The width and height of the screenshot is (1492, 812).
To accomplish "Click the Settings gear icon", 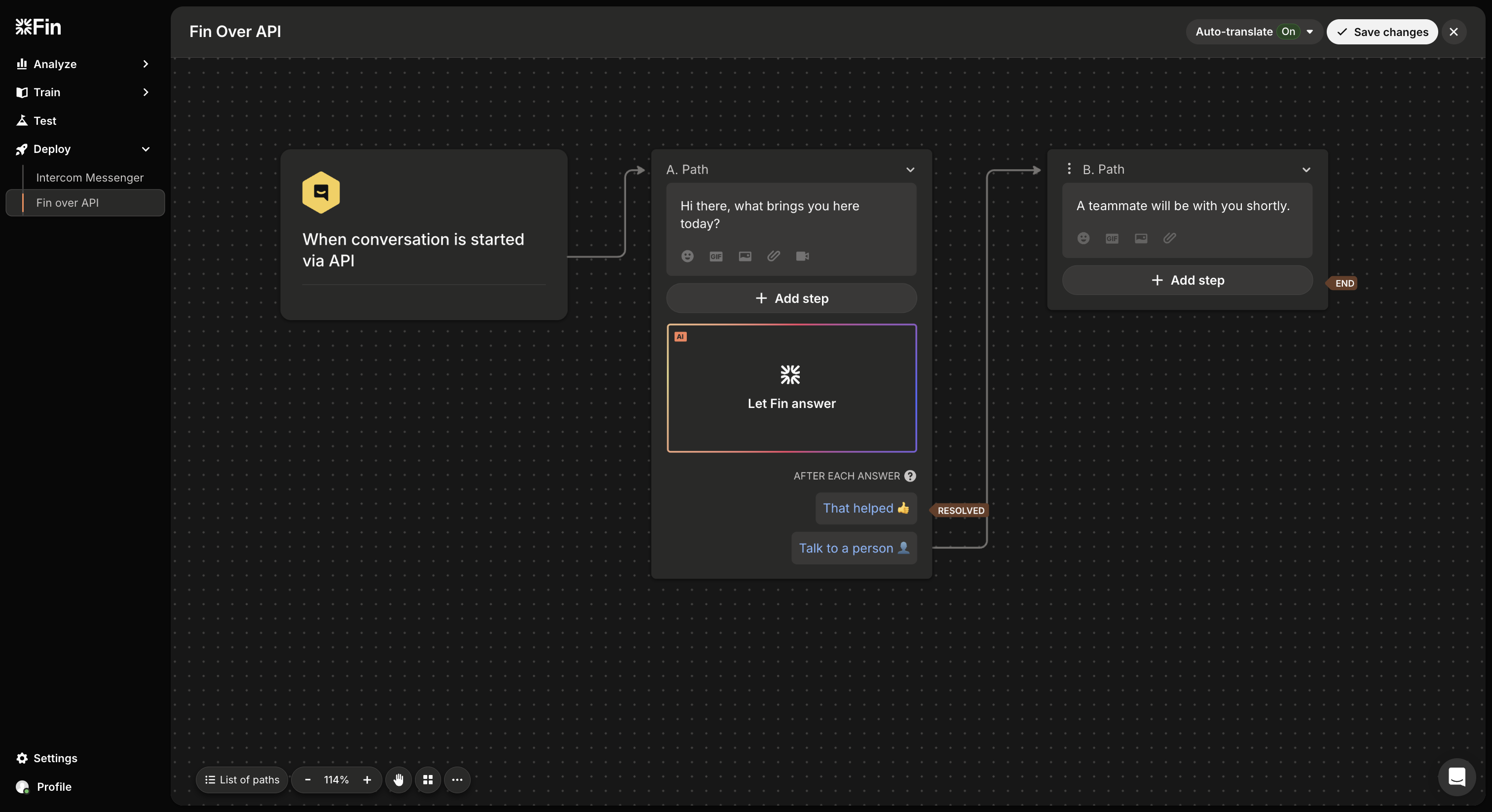I will pos(22,758).
